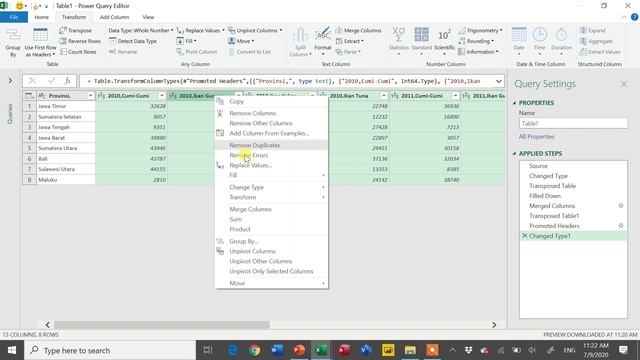
Task: Open the Duration column tool
Action: point(562,42)
